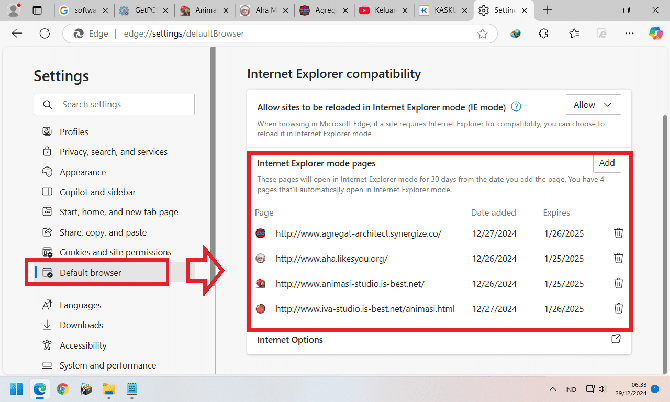Open the blue notepad app in taskbar
670x402 pixels.
pyautogui.click(x=132, y=389)
